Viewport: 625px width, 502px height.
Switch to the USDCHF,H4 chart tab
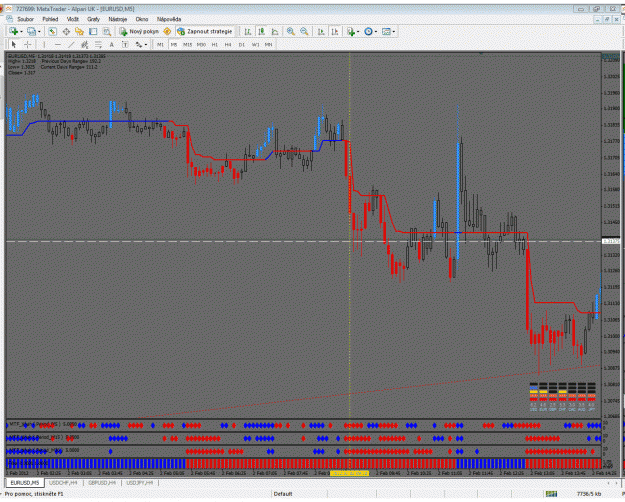(x=63, y=483)
